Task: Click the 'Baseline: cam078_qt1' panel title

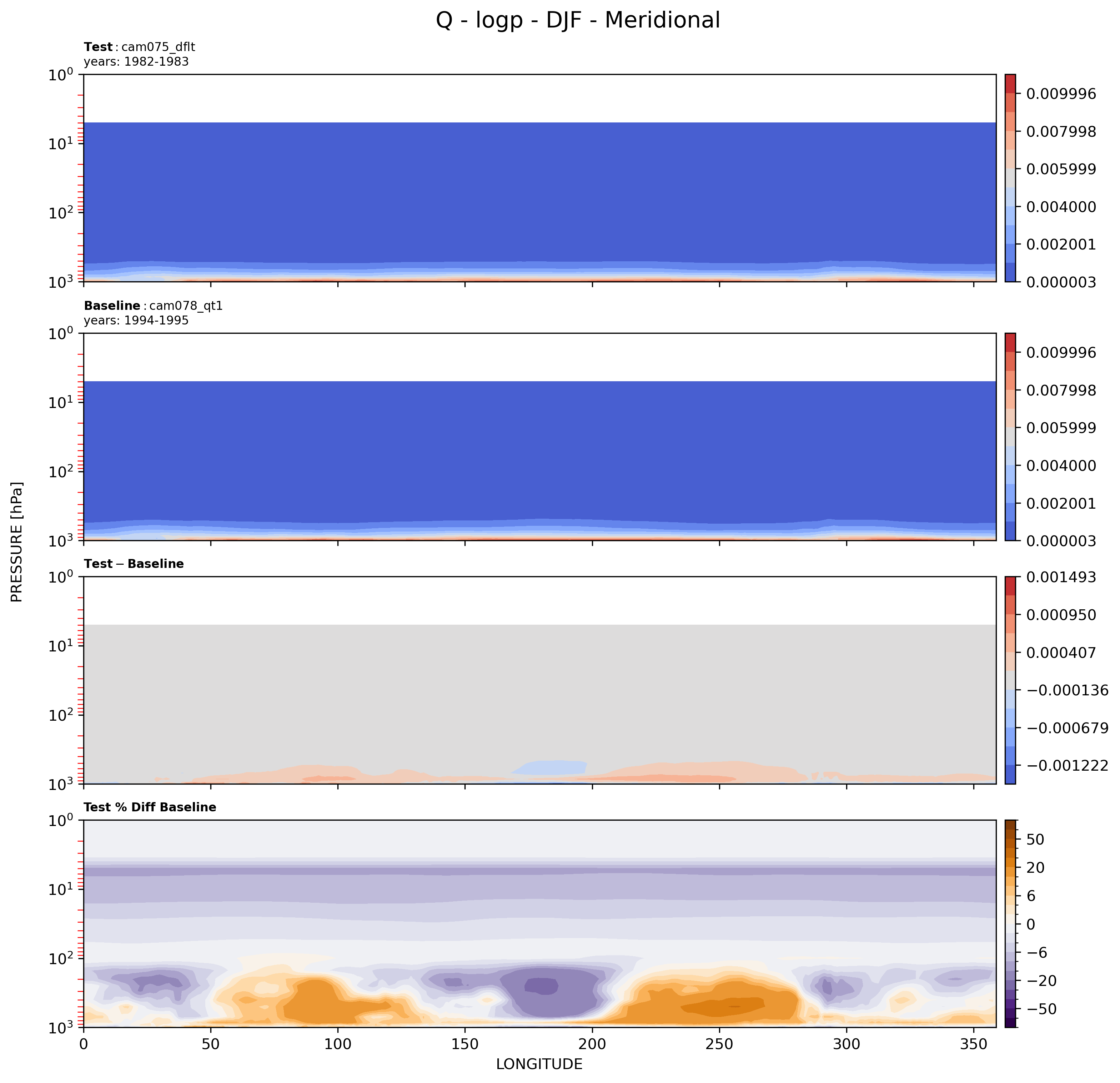Action: (x=153, y=306)
